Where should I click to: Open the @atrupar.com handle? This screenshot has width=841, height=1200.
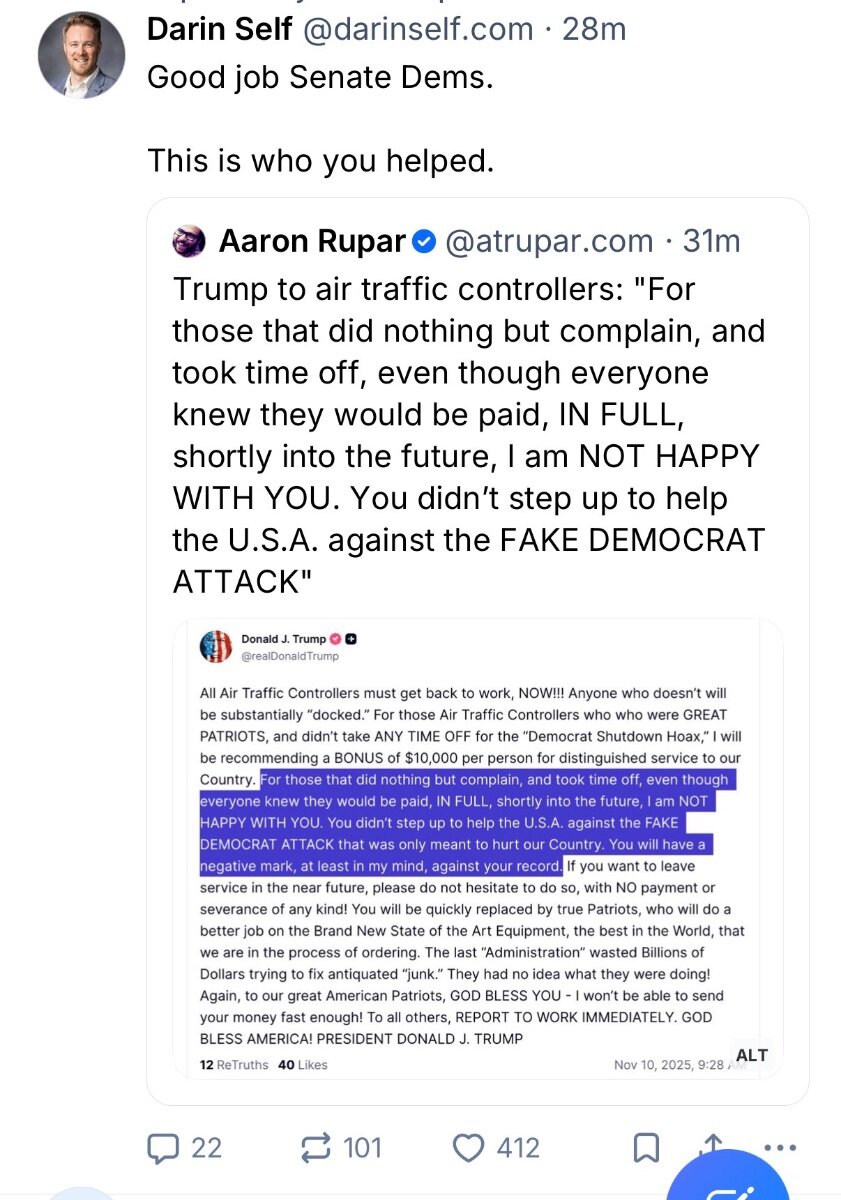tap(548, 241)
